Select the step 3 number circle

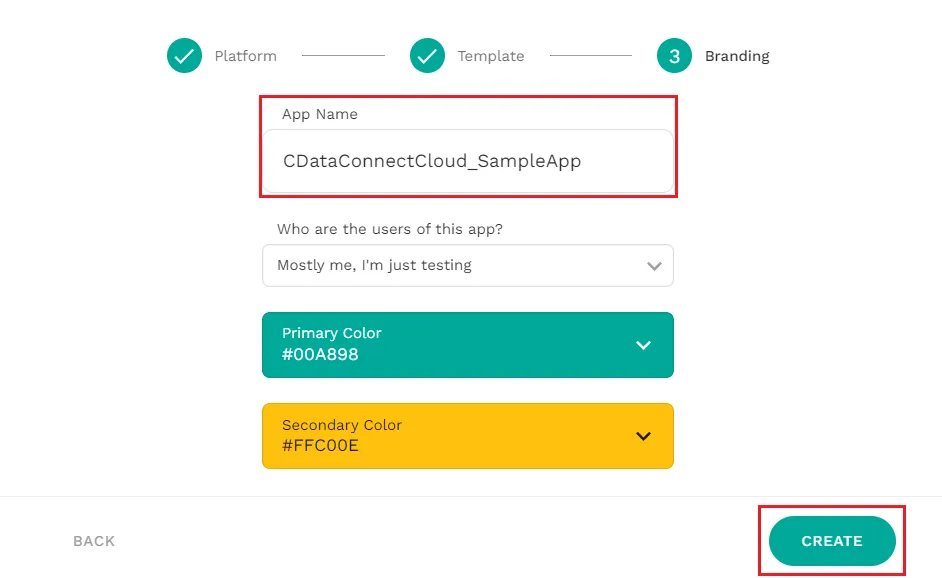(674, 56)
